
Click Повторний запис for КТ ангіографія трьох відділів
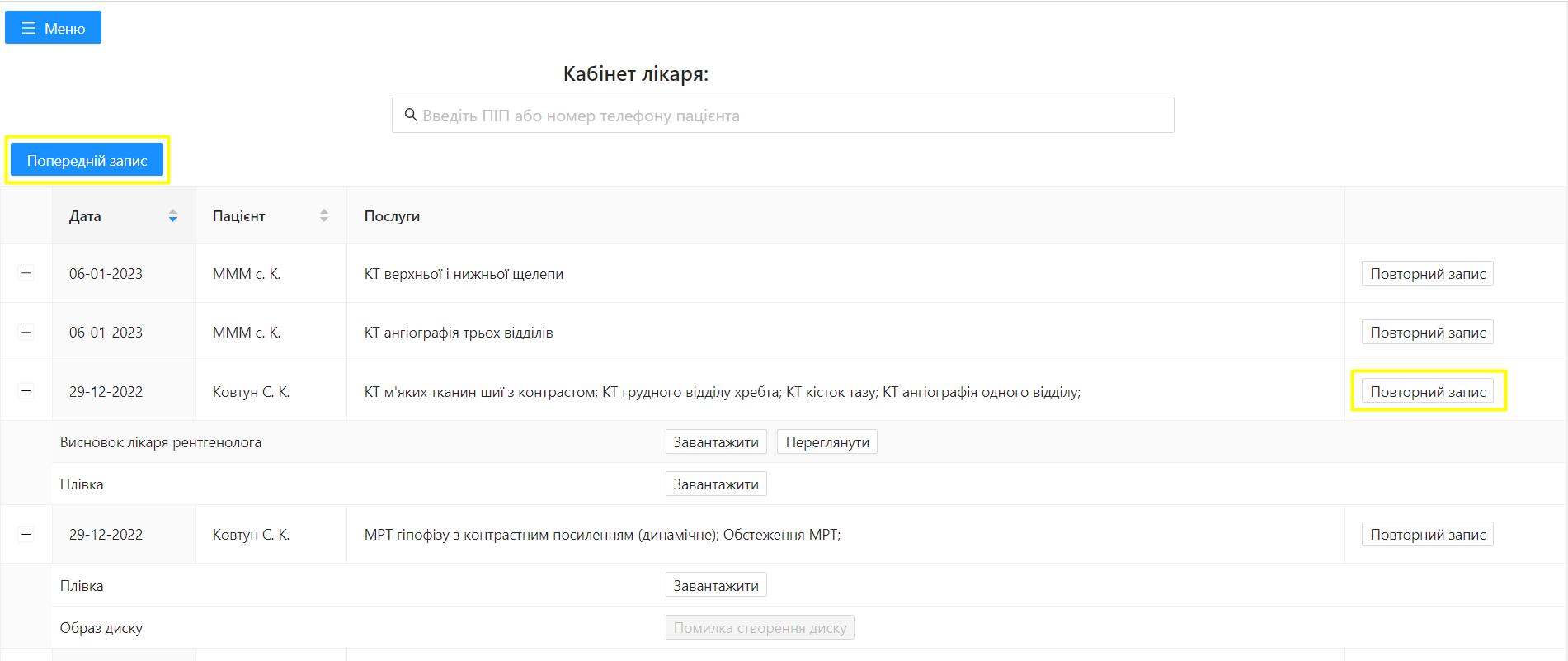click(x=1427, y=333)
